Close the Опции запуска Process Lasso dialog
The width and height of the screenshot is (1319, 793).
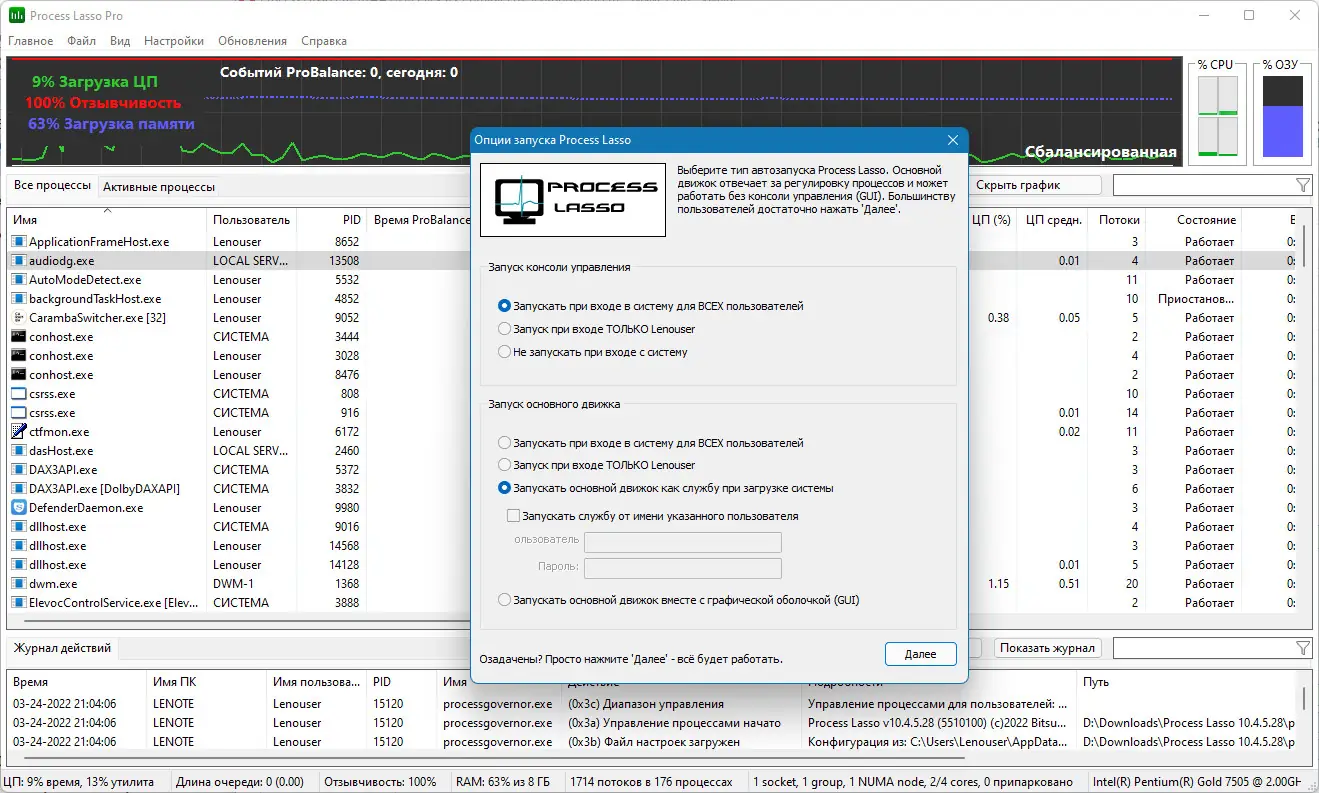tap(953, 140)
